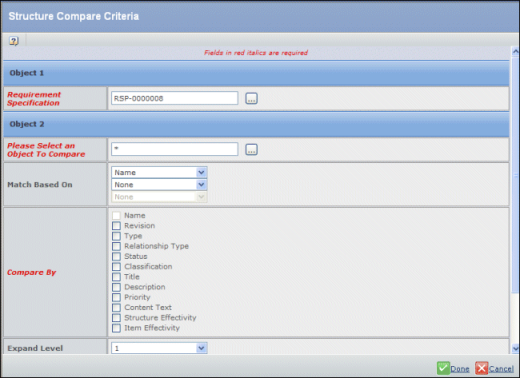This screenshot has height=378, width=520.
Task: Check the Revision checkbox
Action: click(116, 226)
